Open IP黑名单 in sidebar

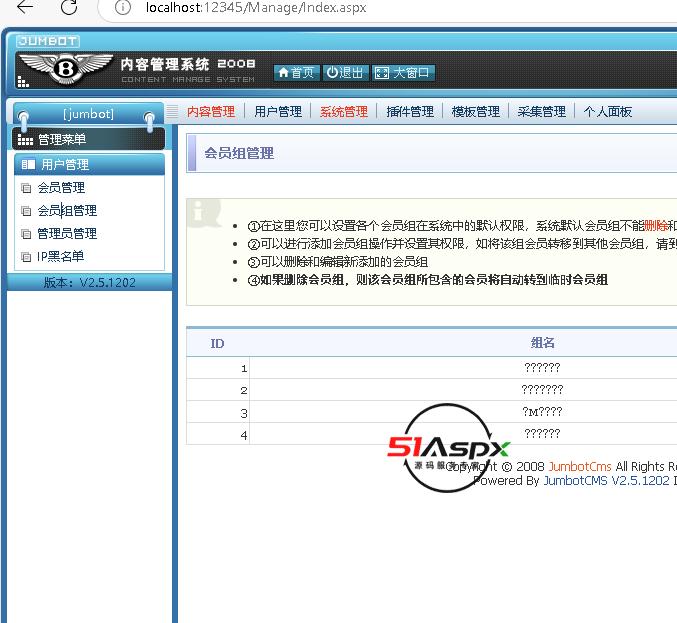pos(60,256)
